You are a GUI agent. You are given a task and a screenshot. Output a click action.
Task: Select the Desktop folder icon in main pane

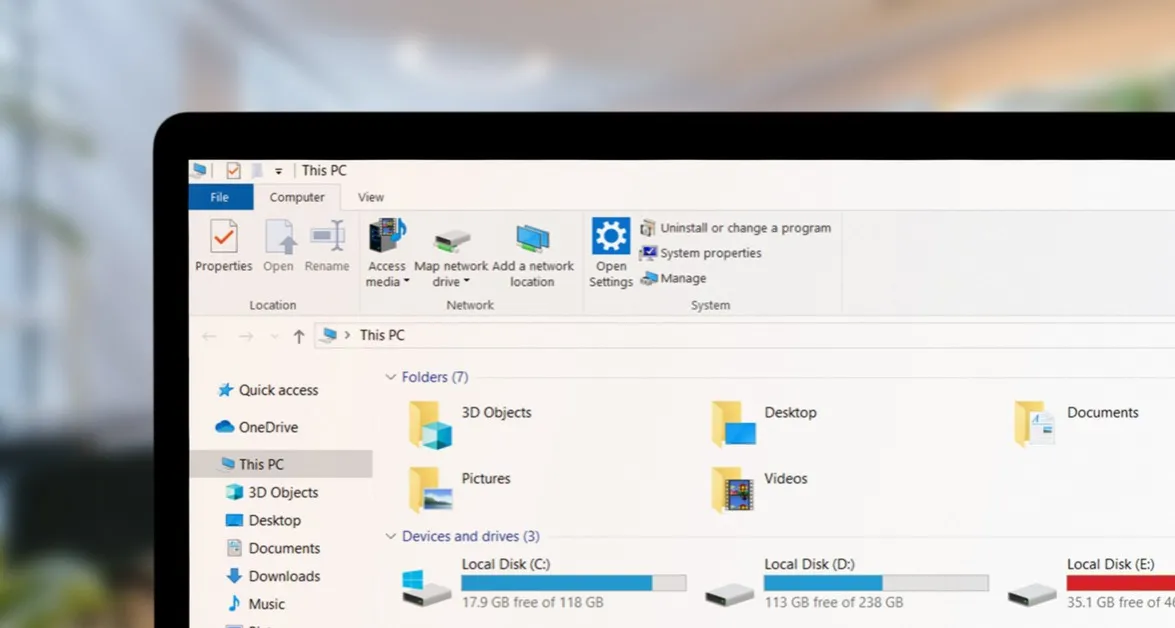[733, 423]
